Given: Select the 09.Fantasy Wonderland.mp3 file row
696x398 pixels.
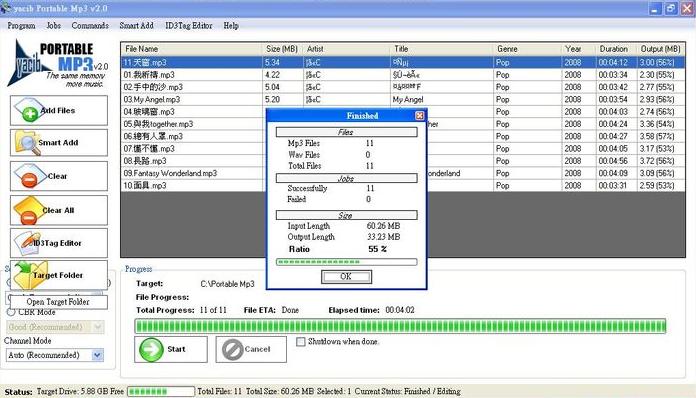Looking at the screenshot, I should click(403, 173).
